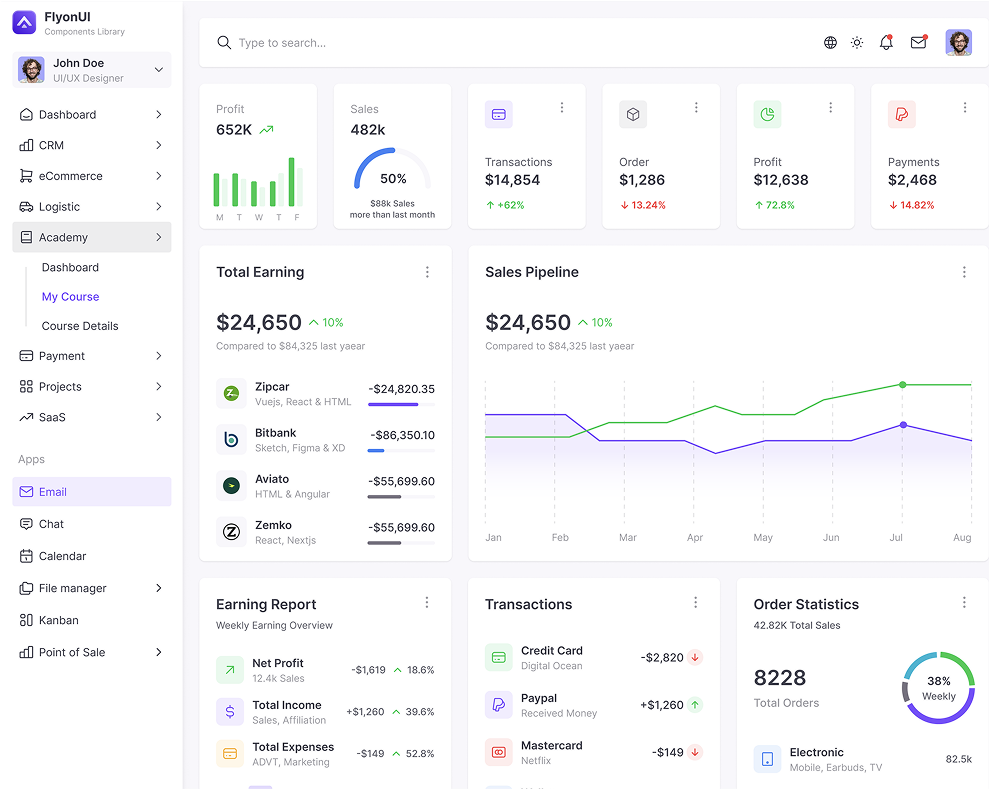The image size is (989, 789).
Task: Click the Bitbank logo icon
Action: [231, 440]
